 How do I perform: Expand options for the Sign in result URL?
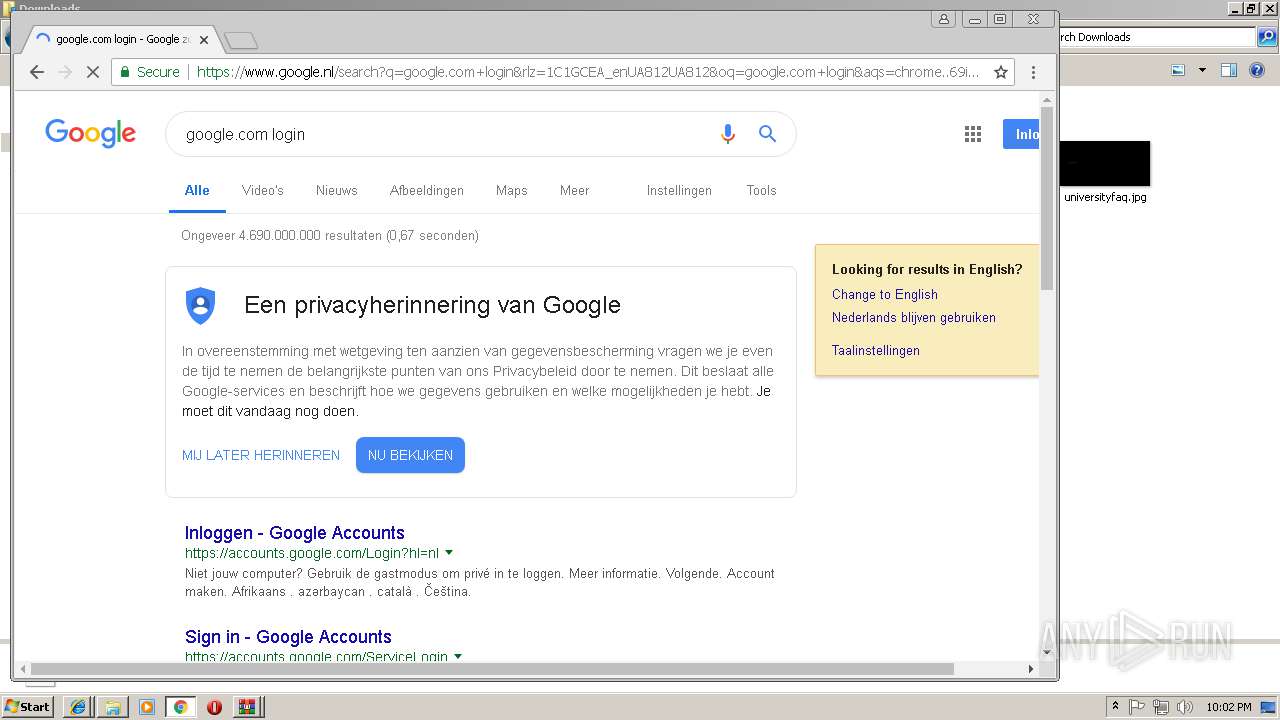[x=458, y=657]
